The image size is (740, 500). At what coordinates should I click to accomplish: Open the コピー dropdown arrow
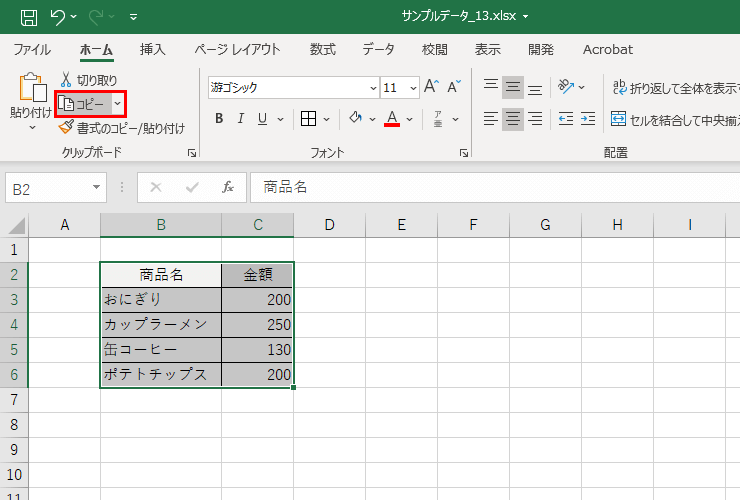coord(118,104)
